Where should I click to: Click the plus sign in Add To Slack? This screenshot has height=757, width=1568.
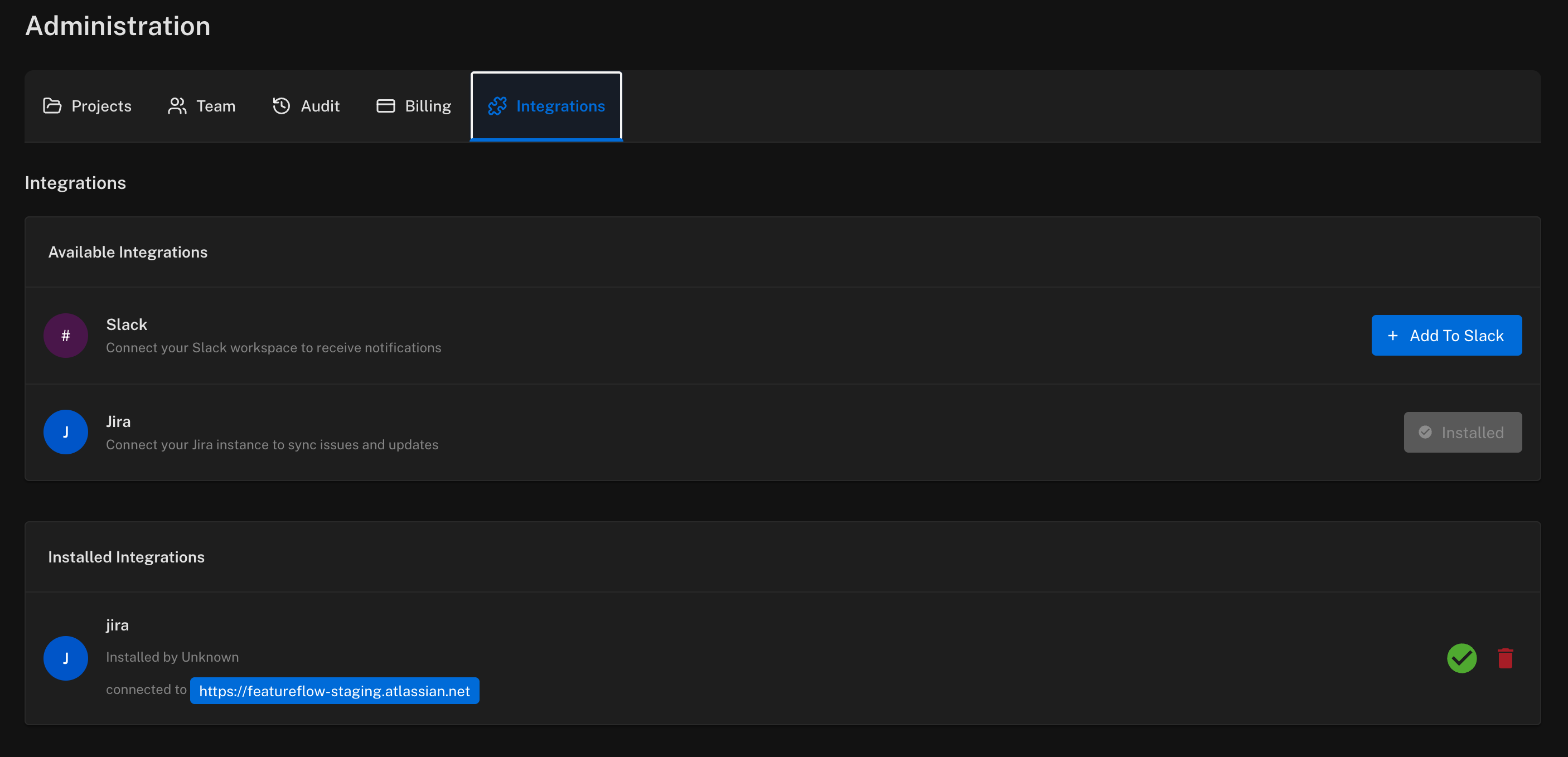pos(1393,335)
